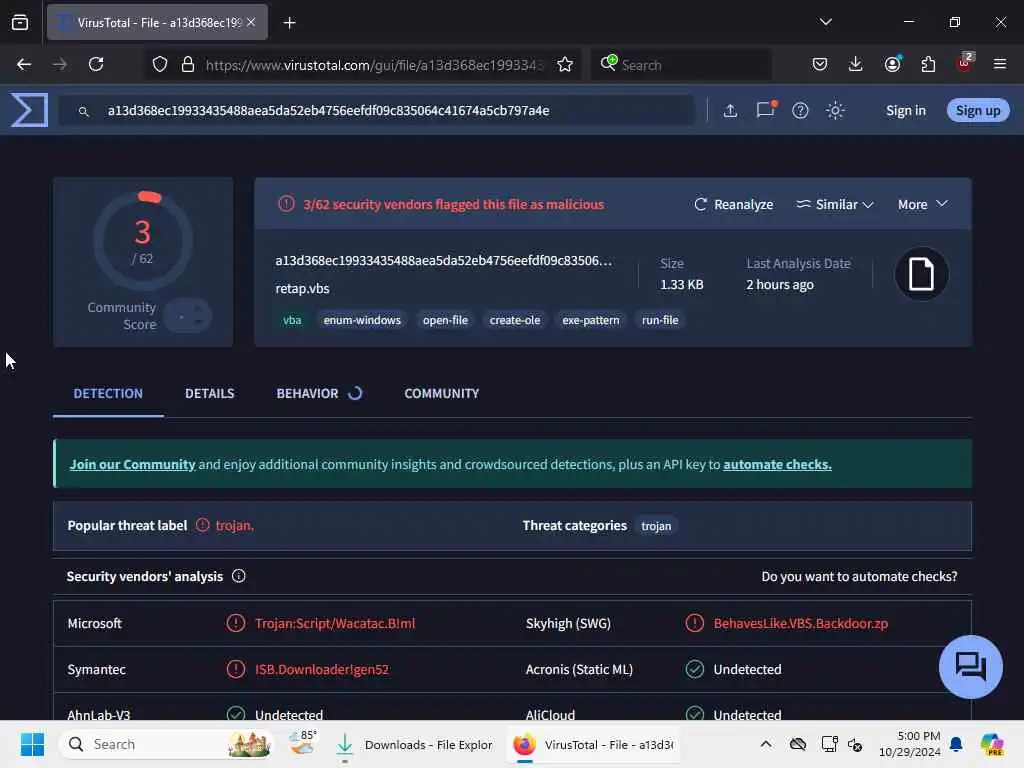Screen dimensions: 1024x768
Task: Click the community score vote toggle
Action: click(188, 317)
